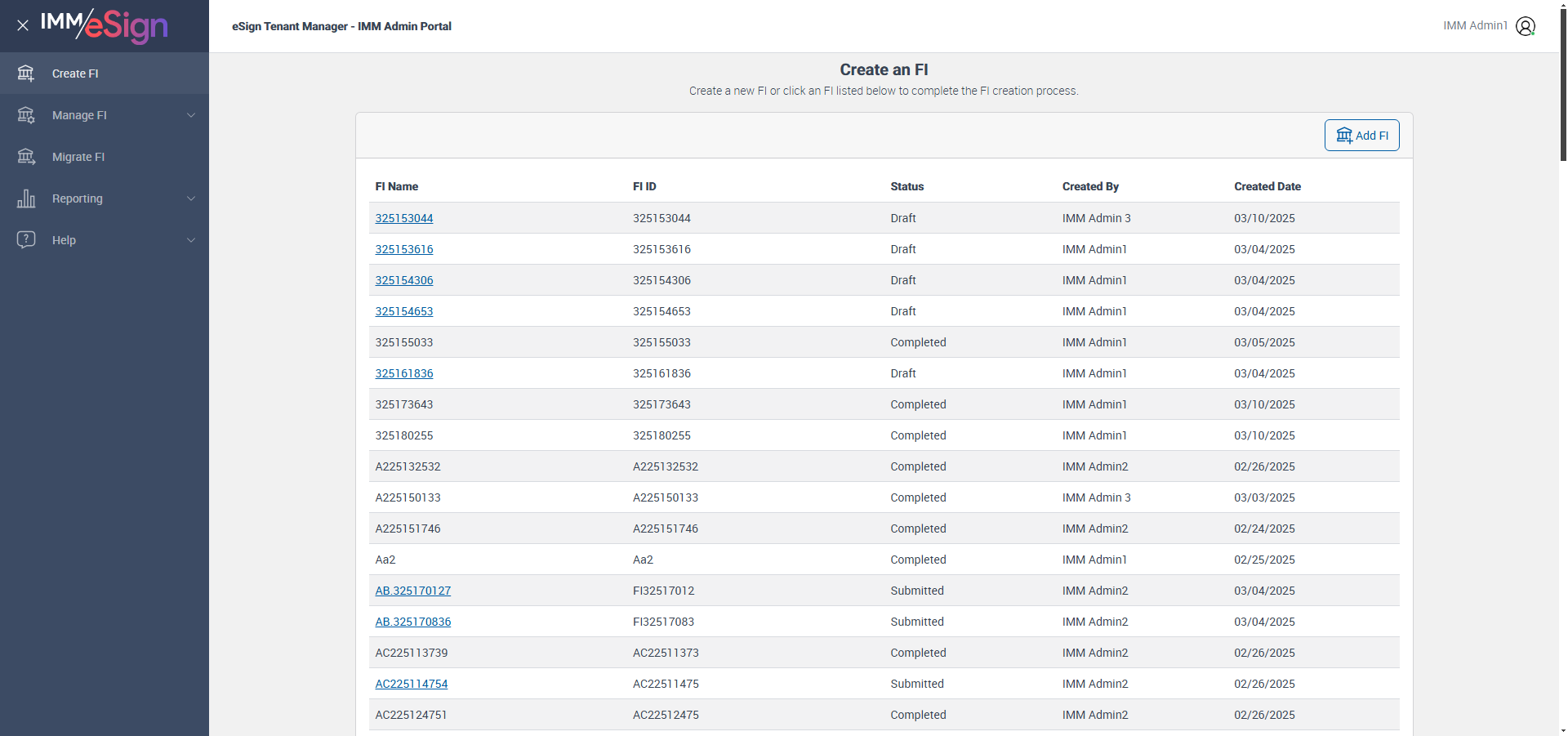Open the 325154306 FI link

click(404, 280)
